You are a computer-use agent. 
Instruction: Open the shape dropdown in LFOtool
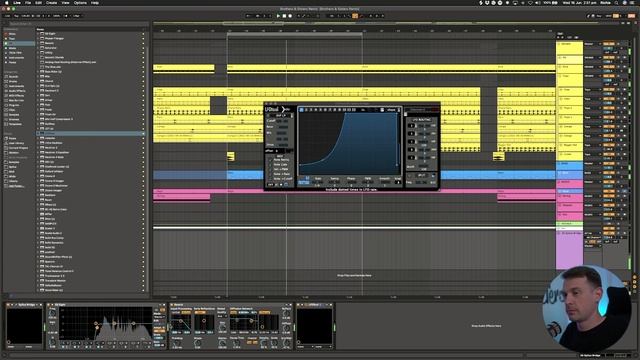point(393,110)
